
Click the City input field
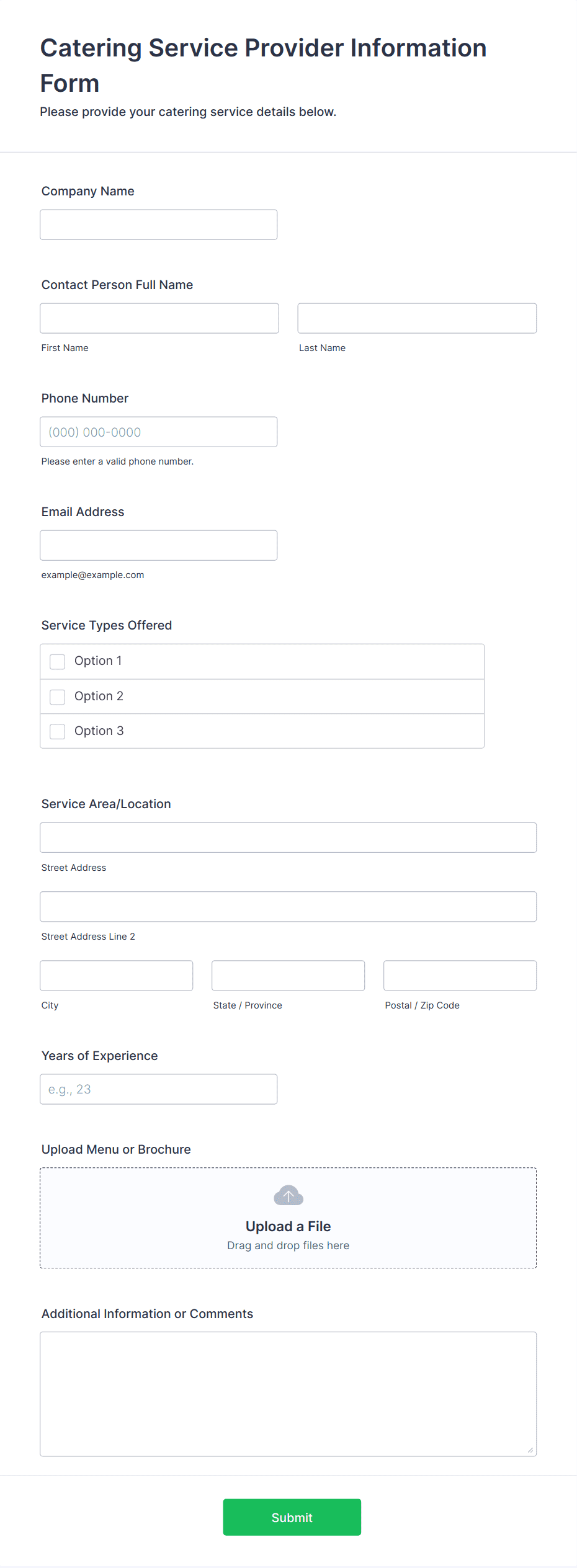pyautogui.click(x=117, y=976)
